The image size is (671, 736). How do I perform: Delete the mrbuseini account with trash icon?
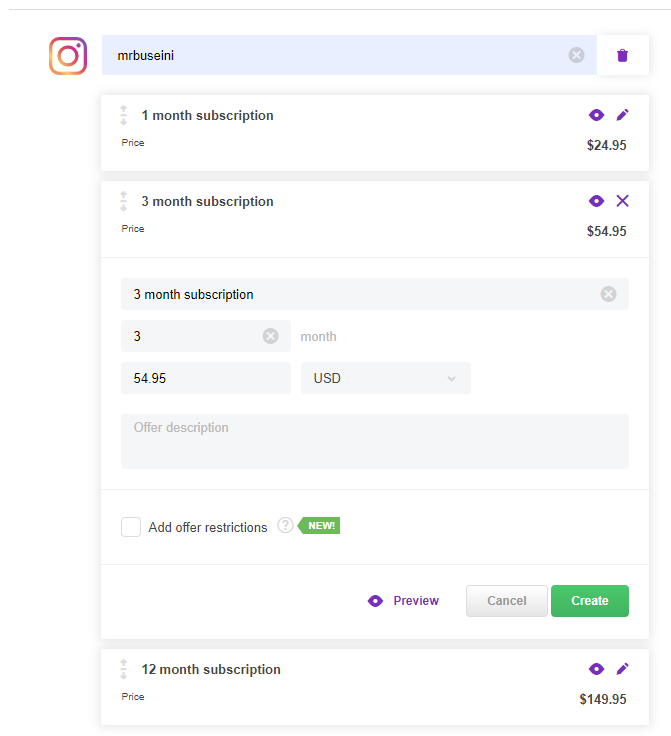(x=622, y=55)
